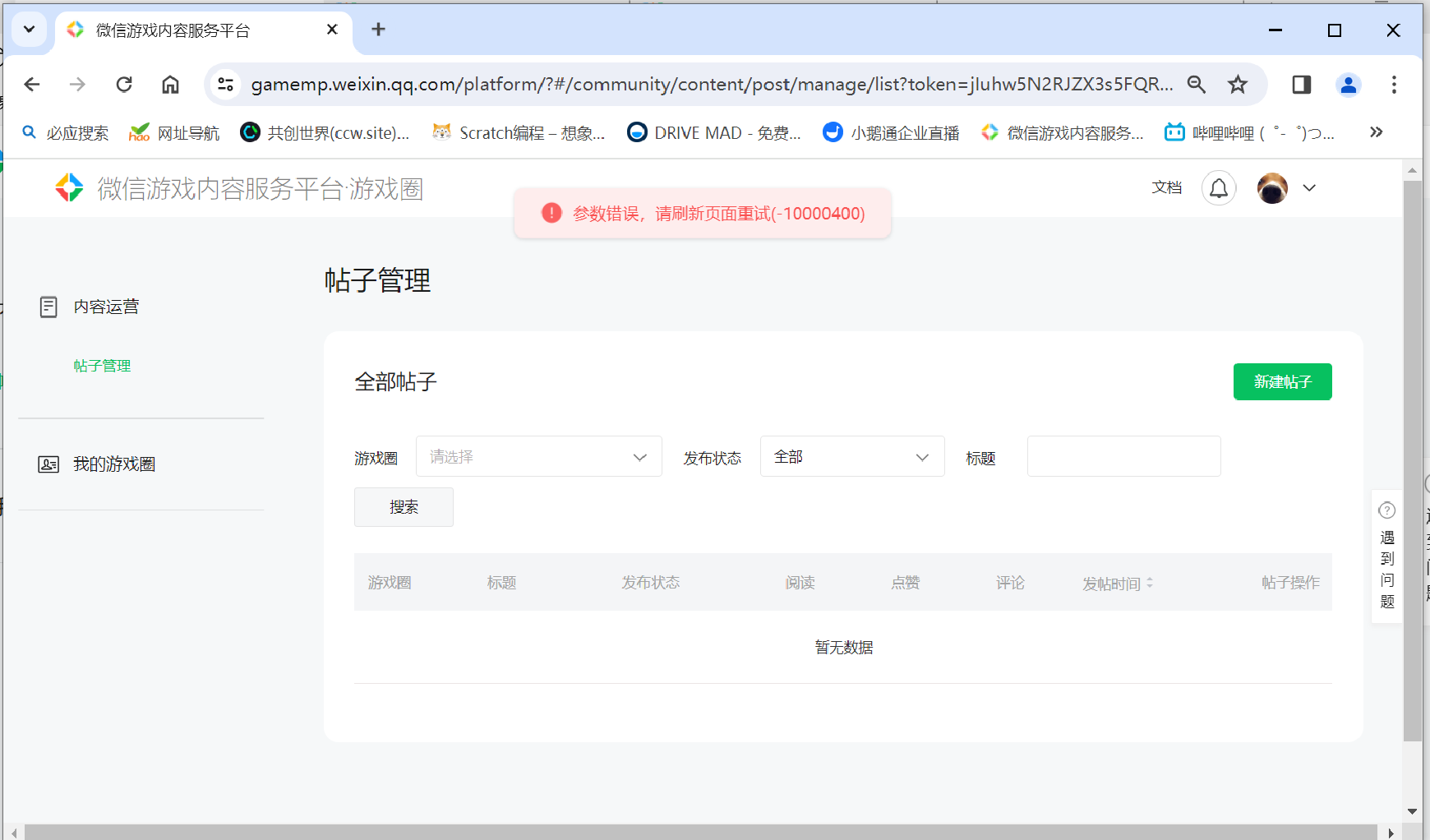Open the 游戏圈 请选择 dropdown
This screenshot has height=840, width=1430.
point(538,456)
